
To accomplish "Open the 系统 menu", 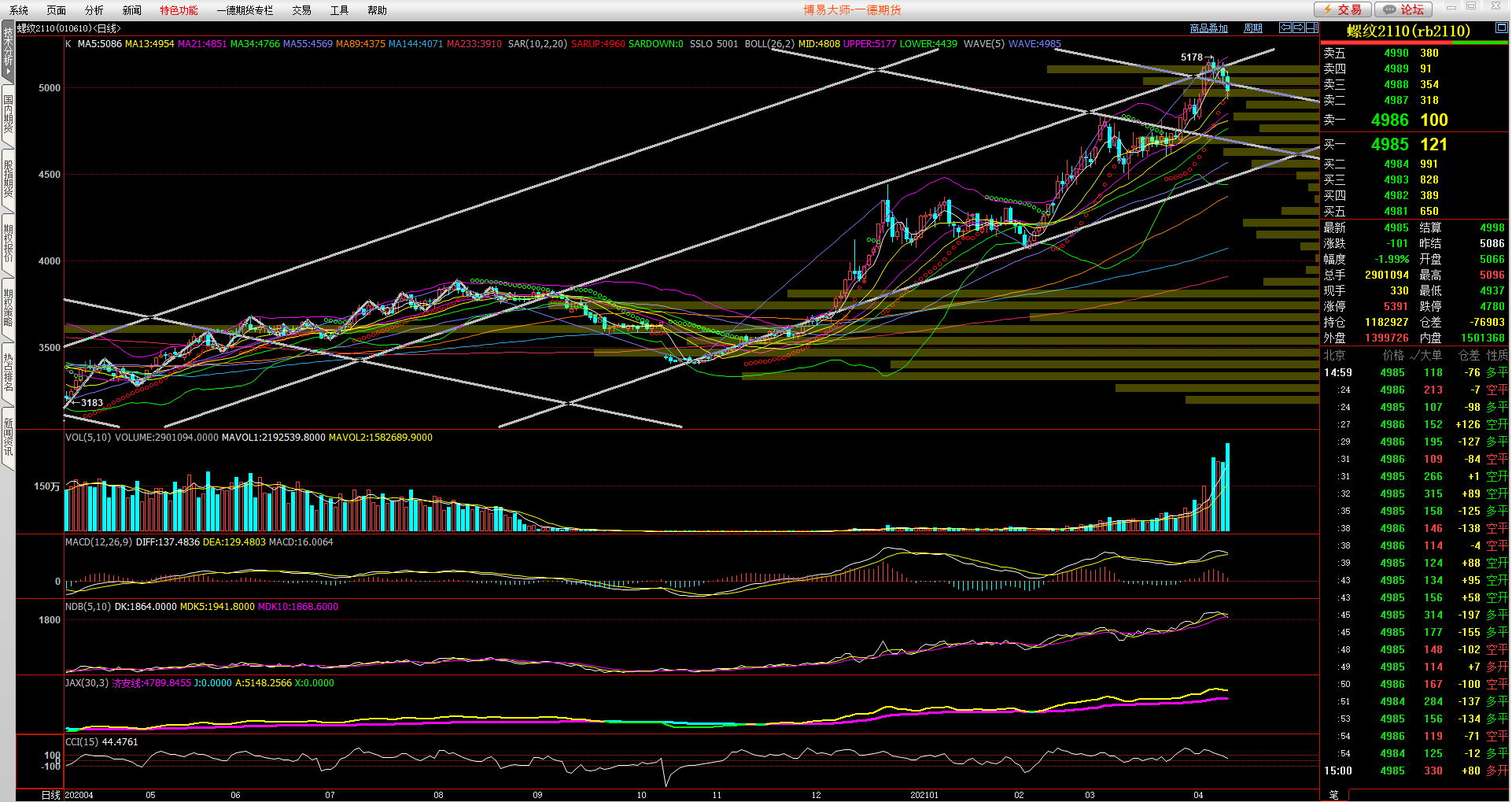I will (19, 10).
